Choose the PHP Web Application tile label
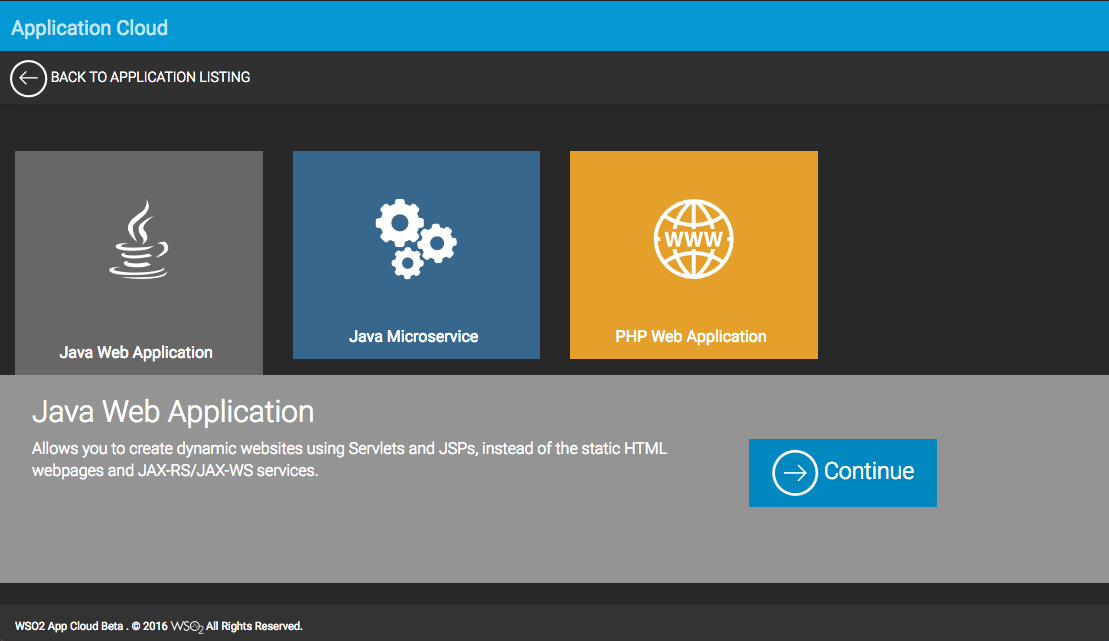 [x=691, y=336]
